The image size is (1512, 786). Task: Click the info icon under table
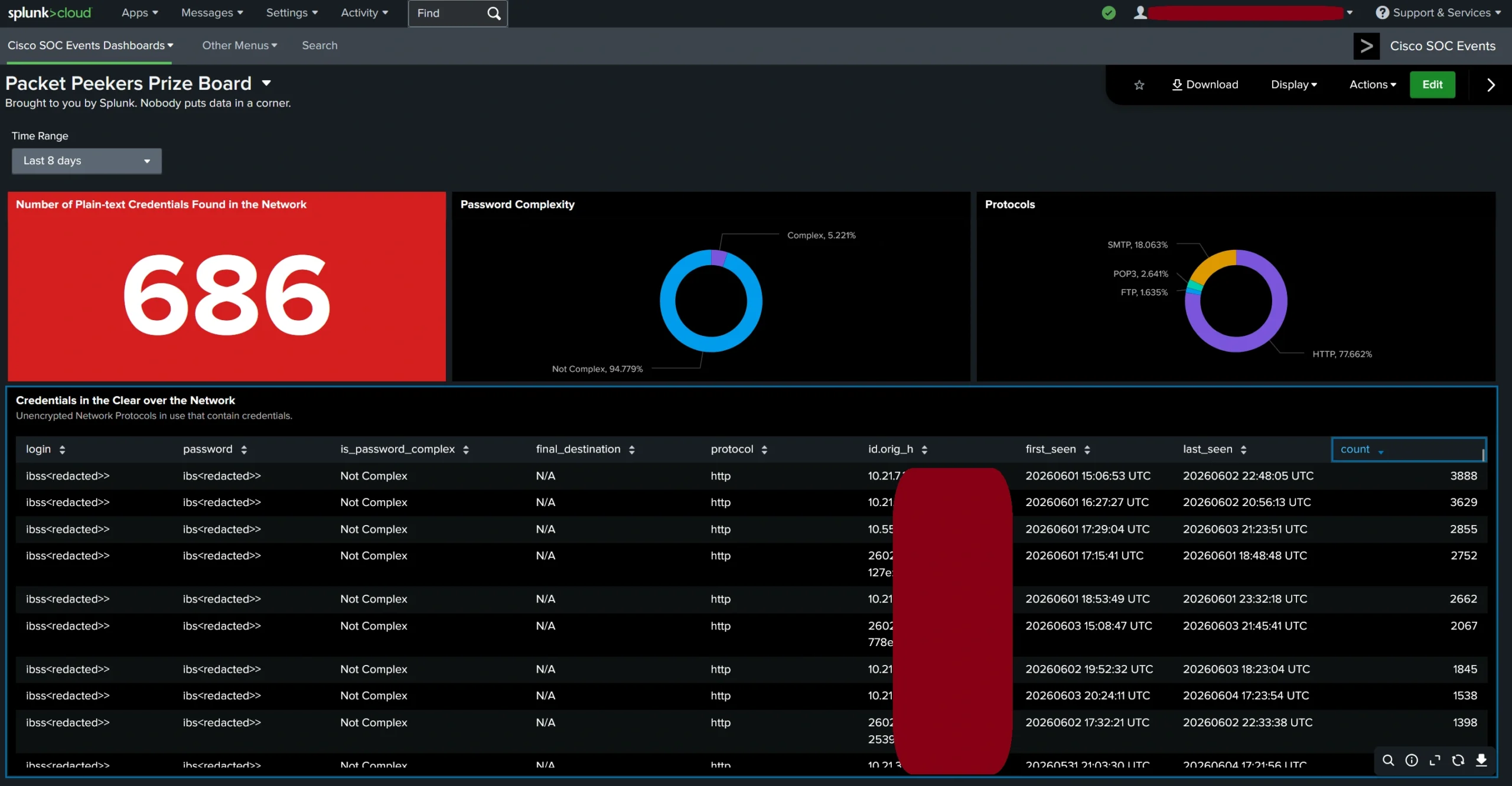click(1412, 761)
